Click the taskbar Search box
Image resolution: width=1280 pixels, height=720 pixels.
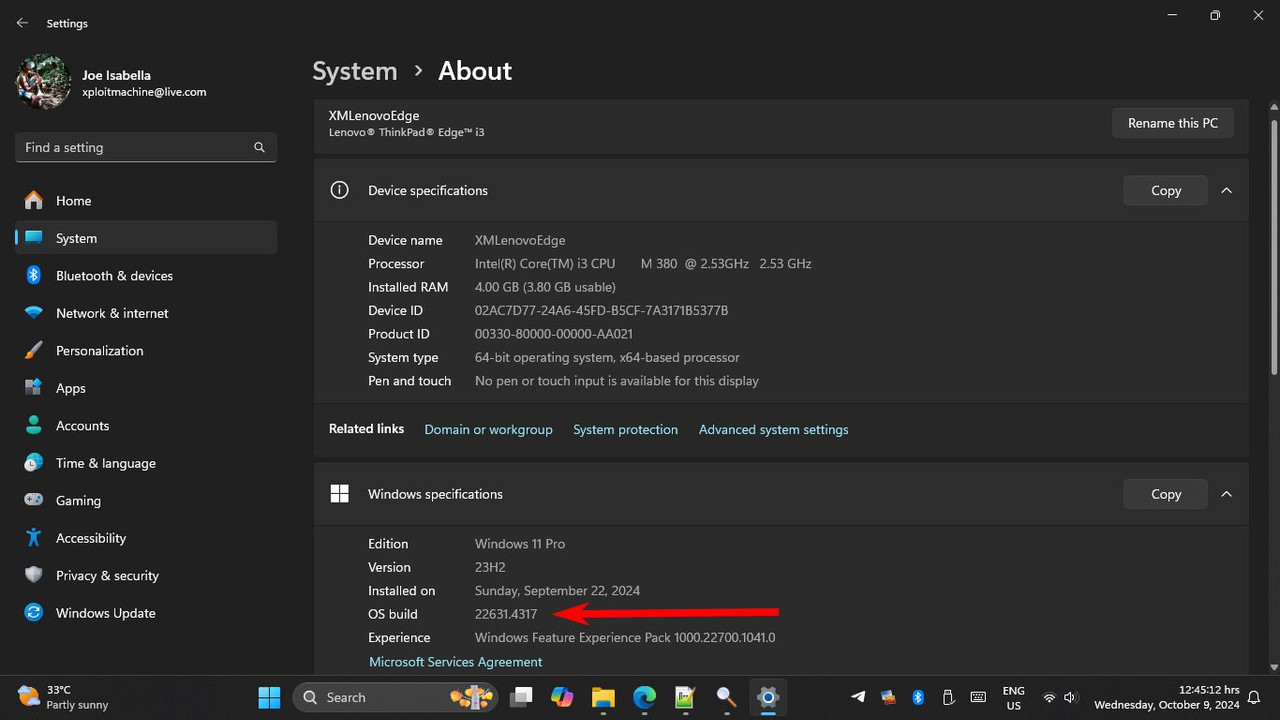(394, 697)
